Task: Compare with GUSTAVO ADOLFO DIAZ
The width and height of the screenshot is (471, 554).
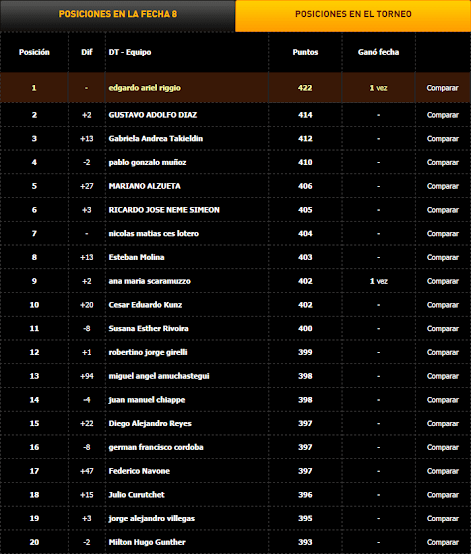Action: [442, 115]
